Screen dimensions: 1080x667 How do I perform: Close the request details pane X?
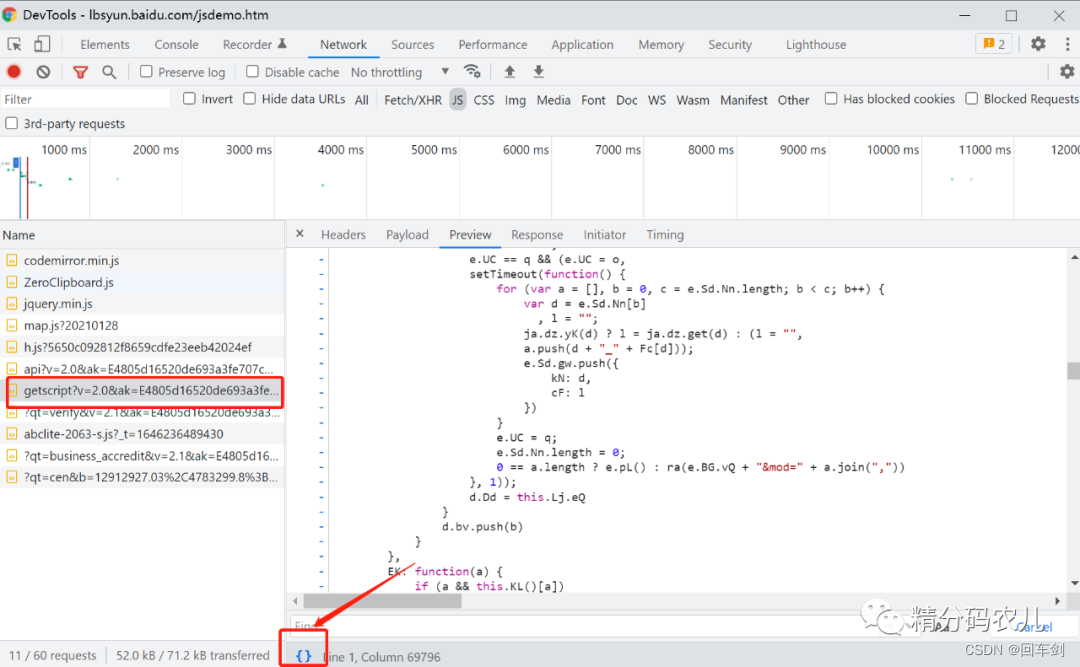pyautogui.click(x=300, y=234)
